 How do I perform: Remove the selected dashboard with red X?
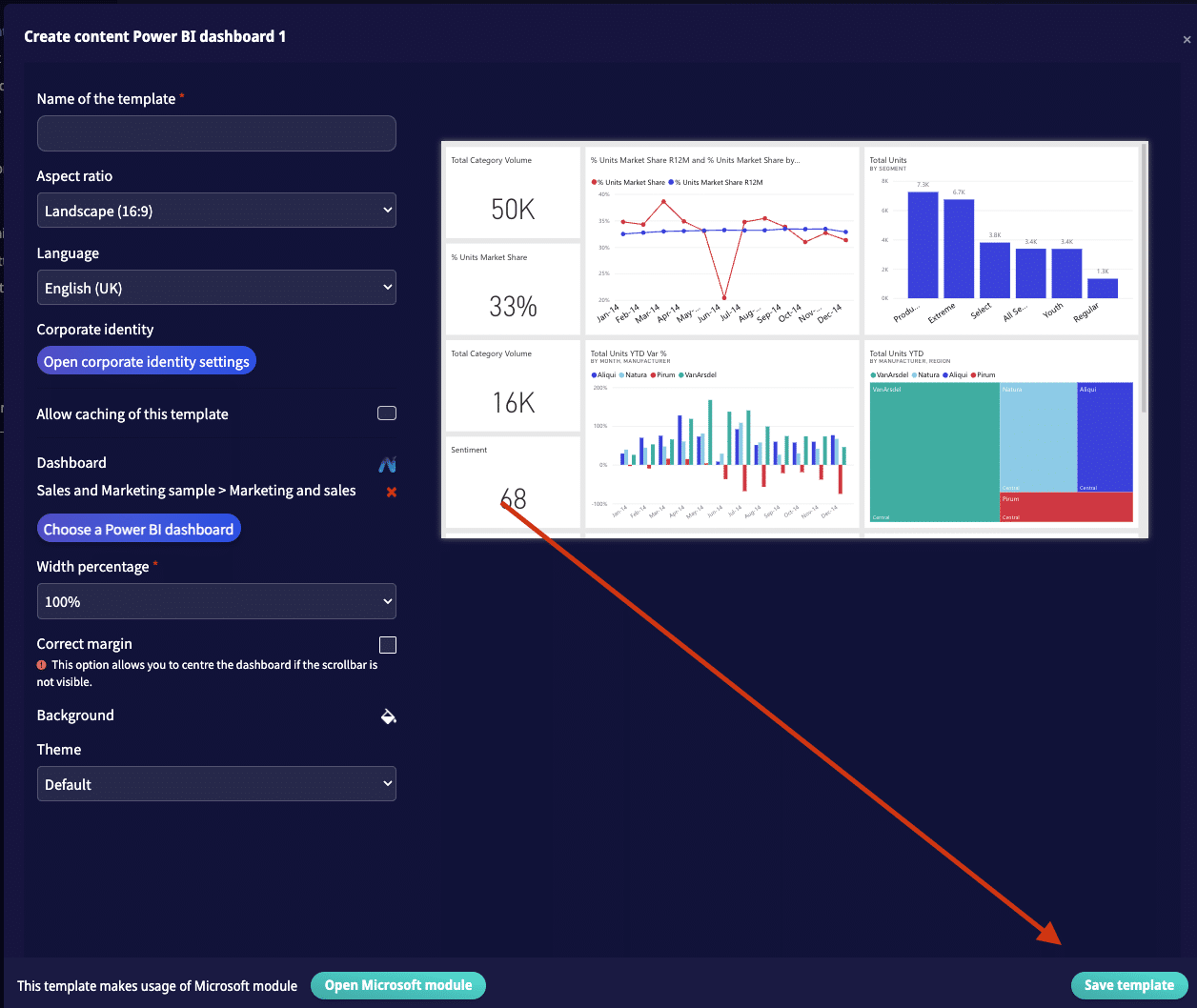click(x=391, y=492)
